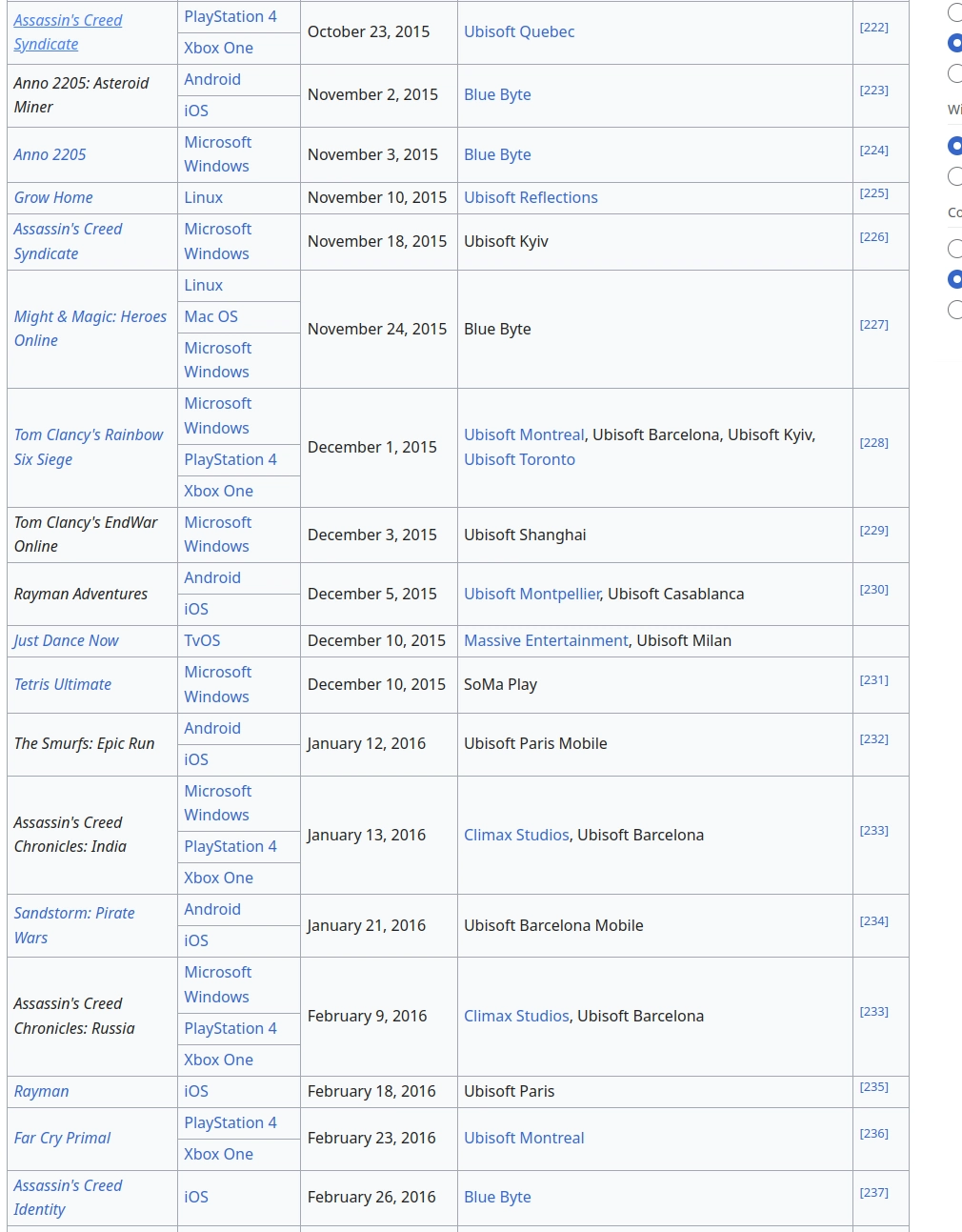Open the Just Dance Now link

(x=66, y=640)
